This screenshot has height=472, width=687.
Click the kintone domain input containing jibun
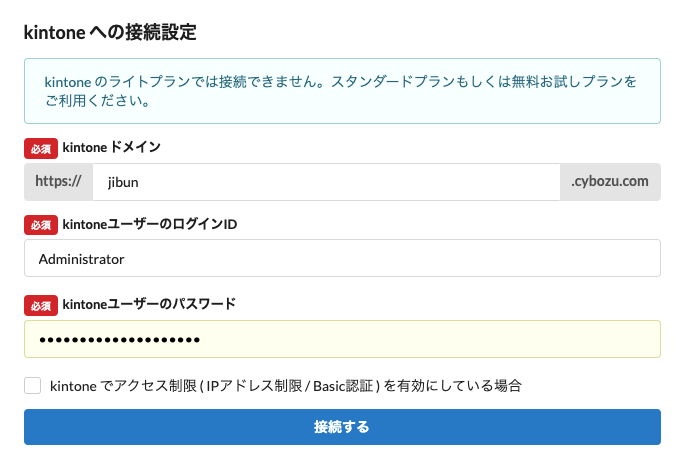[x=325, y=182]
